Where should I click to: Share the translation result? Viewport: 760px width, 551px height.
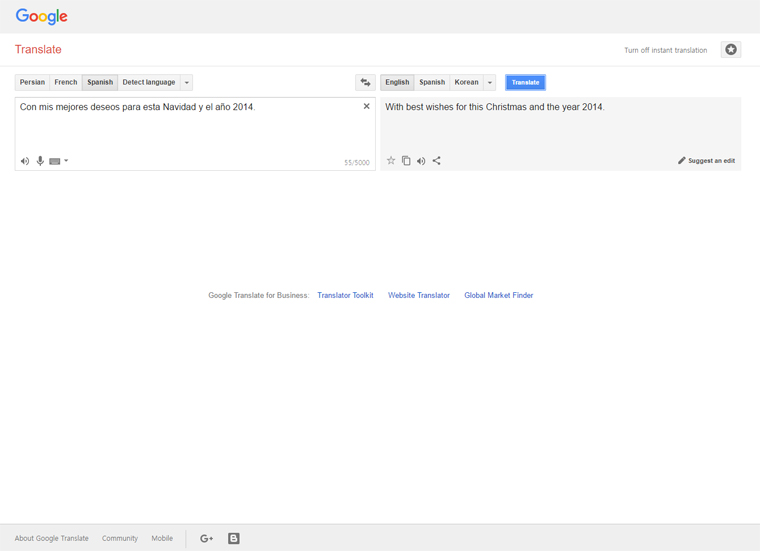(437, 160)
